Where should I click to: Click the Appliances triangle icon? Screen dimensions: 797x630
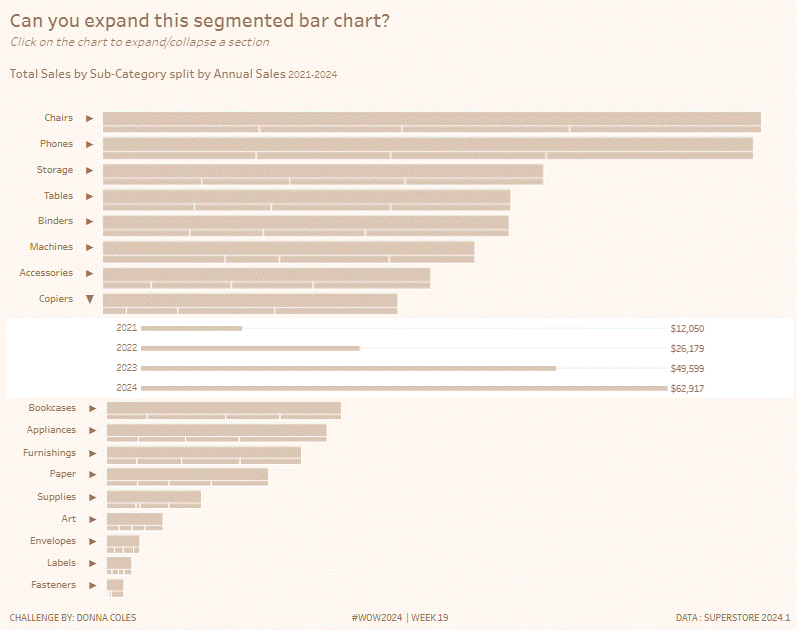coord(92,431)
